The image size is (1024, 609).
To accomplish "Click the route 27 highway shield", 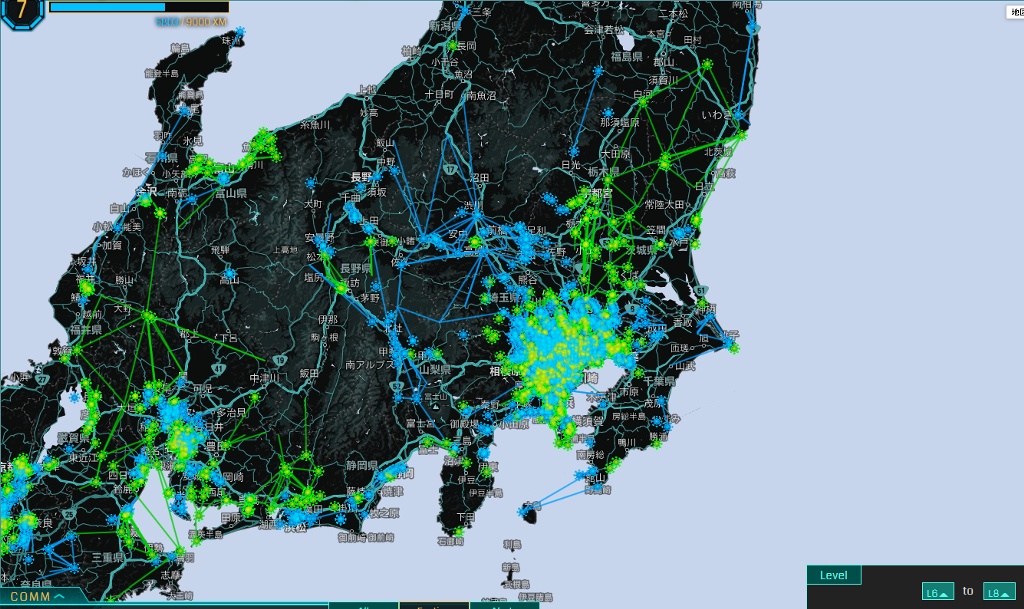I will 42,379.
